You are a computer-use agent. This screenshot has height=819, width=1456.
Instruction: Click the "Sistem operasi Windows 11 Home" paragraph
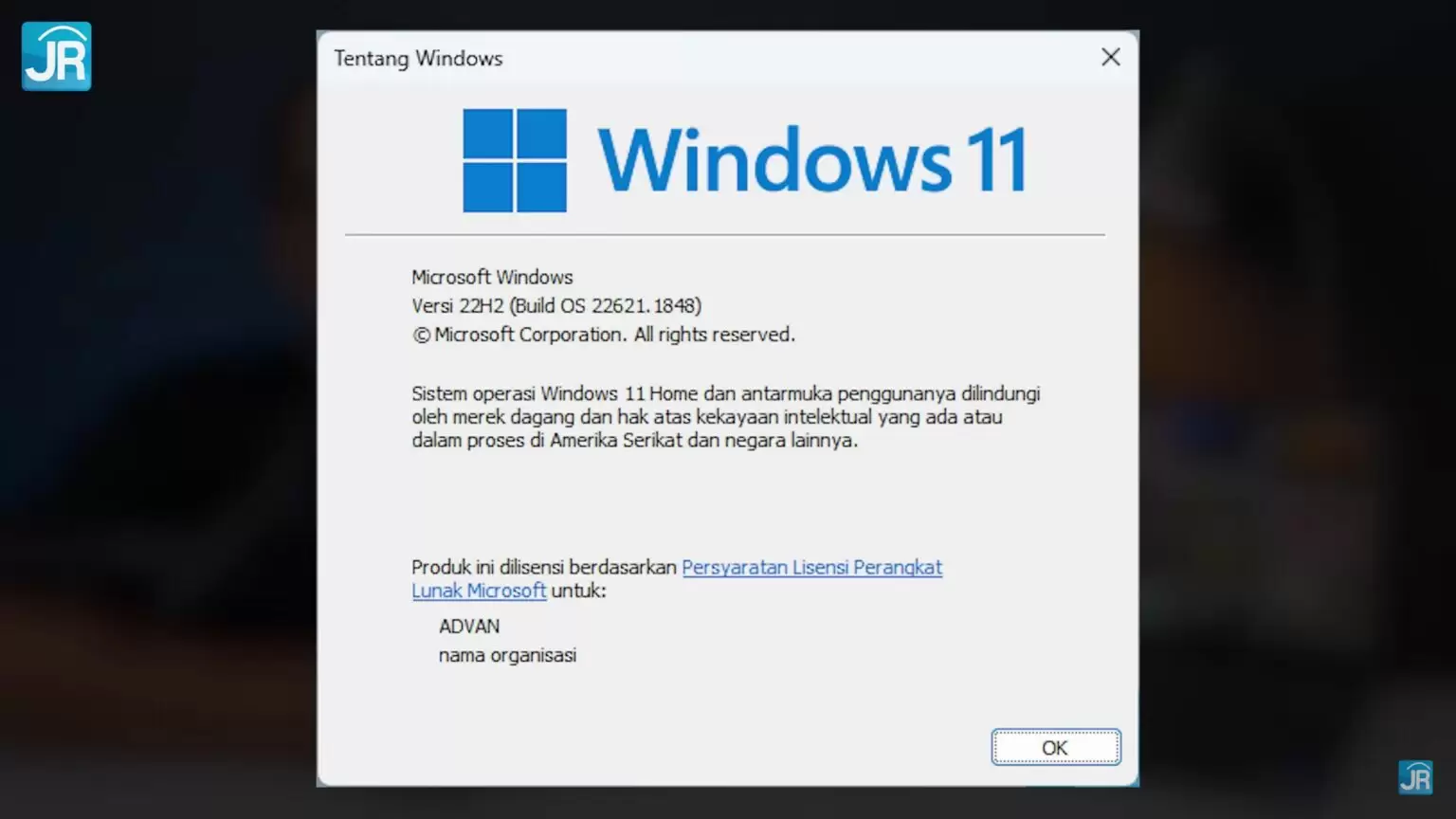tap(726, 416)
